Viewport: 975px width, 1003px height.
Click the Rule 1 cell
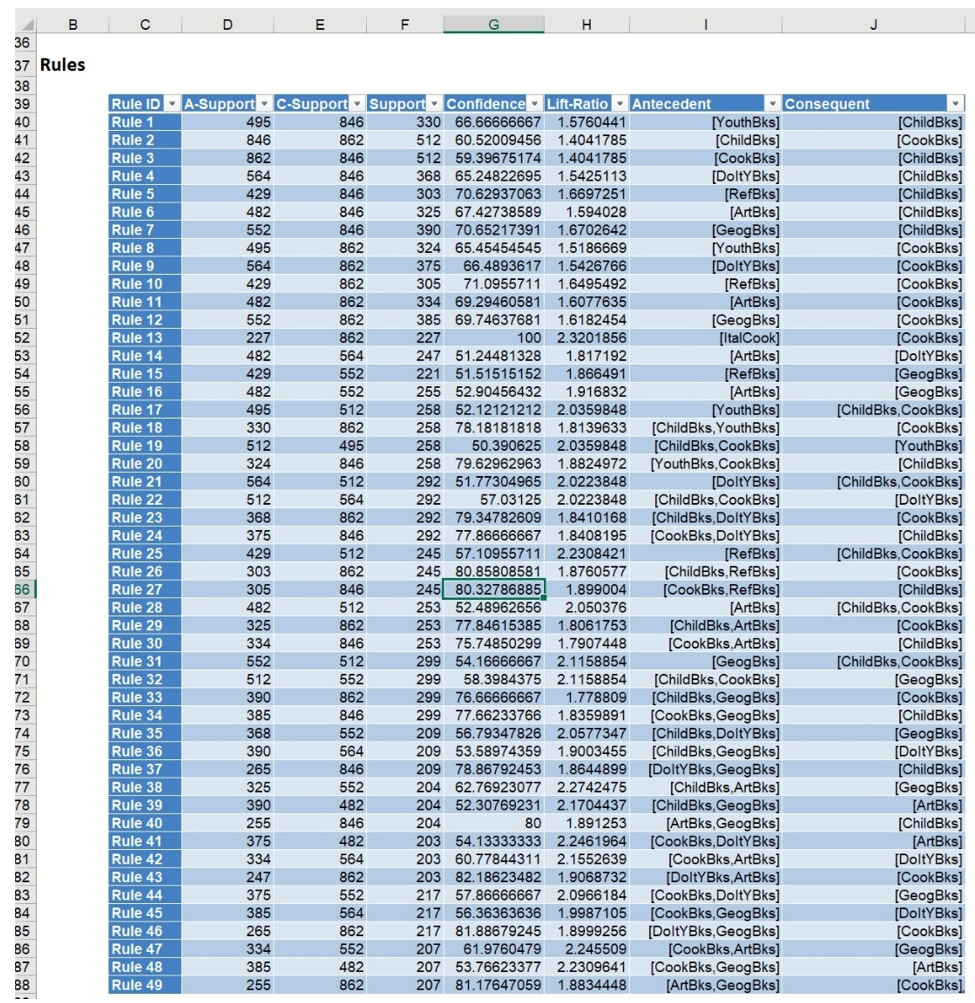click(x=145, y=122)
